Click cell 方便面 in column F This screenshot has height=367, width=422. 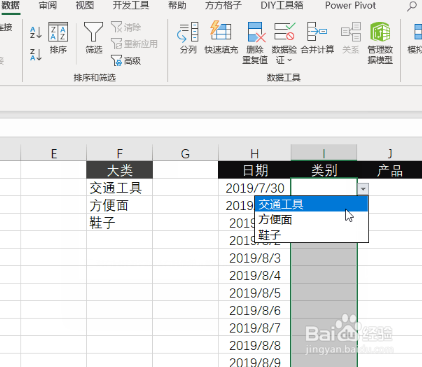point(120,205)
